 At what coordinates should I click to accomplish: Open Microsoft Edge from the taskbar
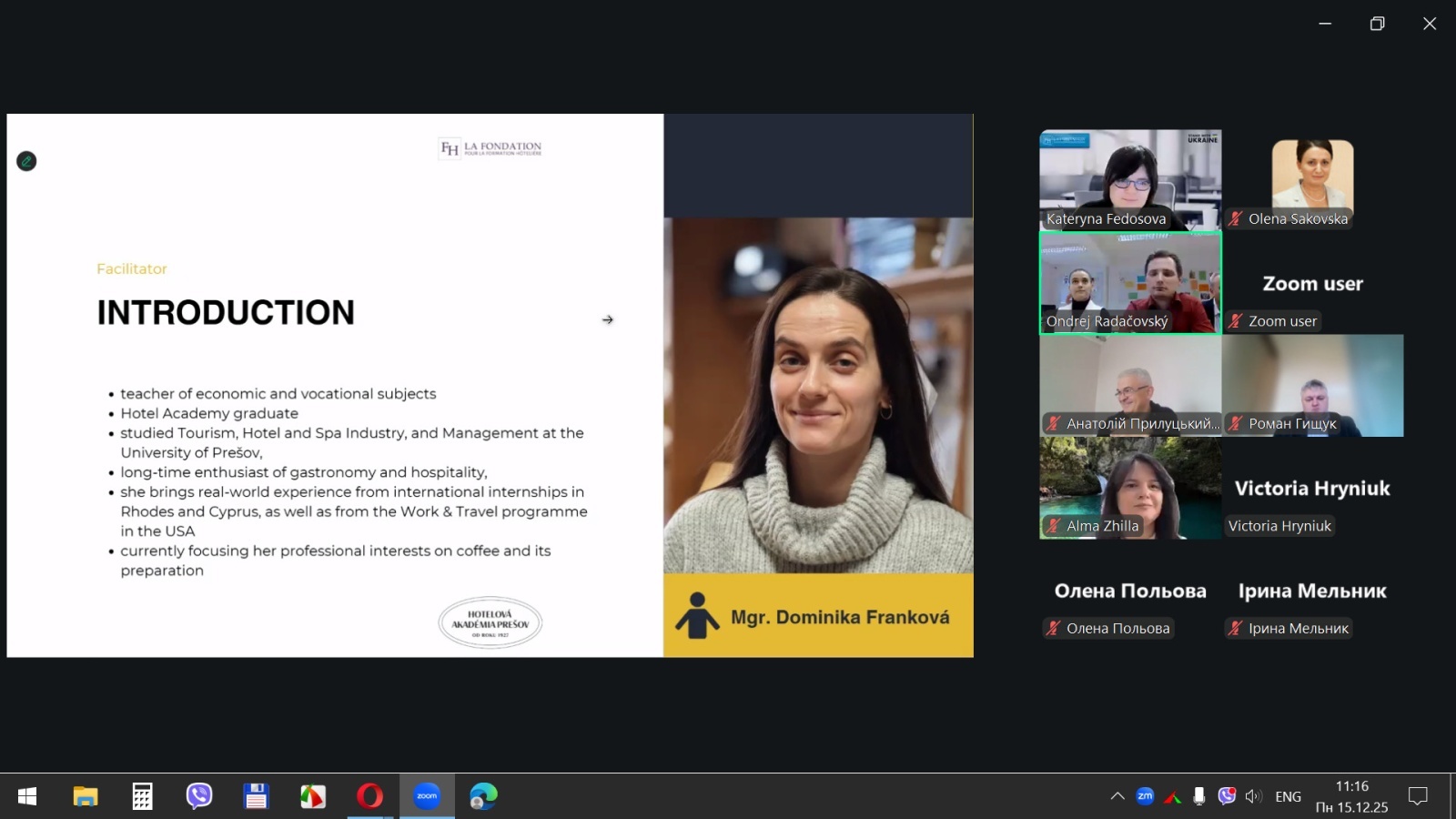point(483,796)
